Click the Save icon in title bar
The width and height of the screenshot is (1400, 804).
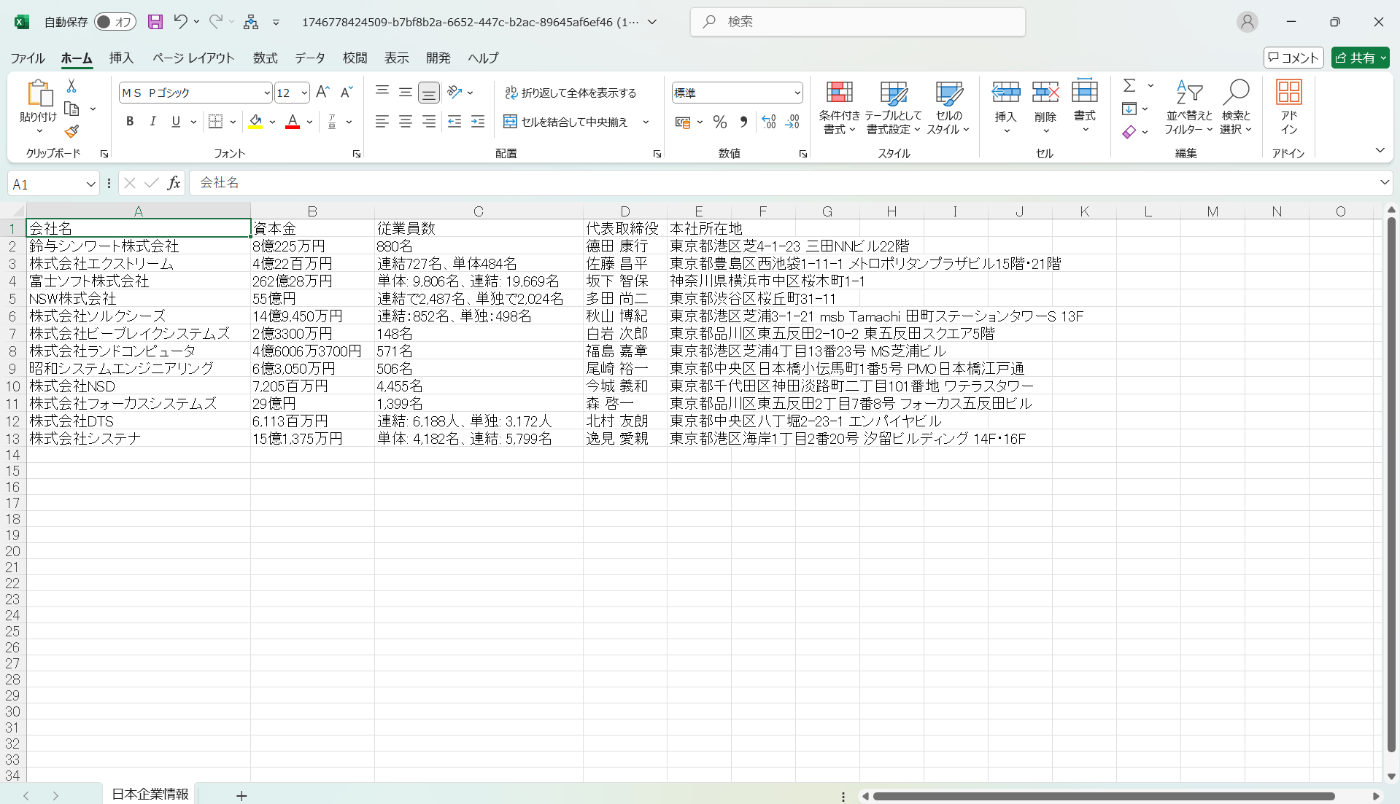155,21
